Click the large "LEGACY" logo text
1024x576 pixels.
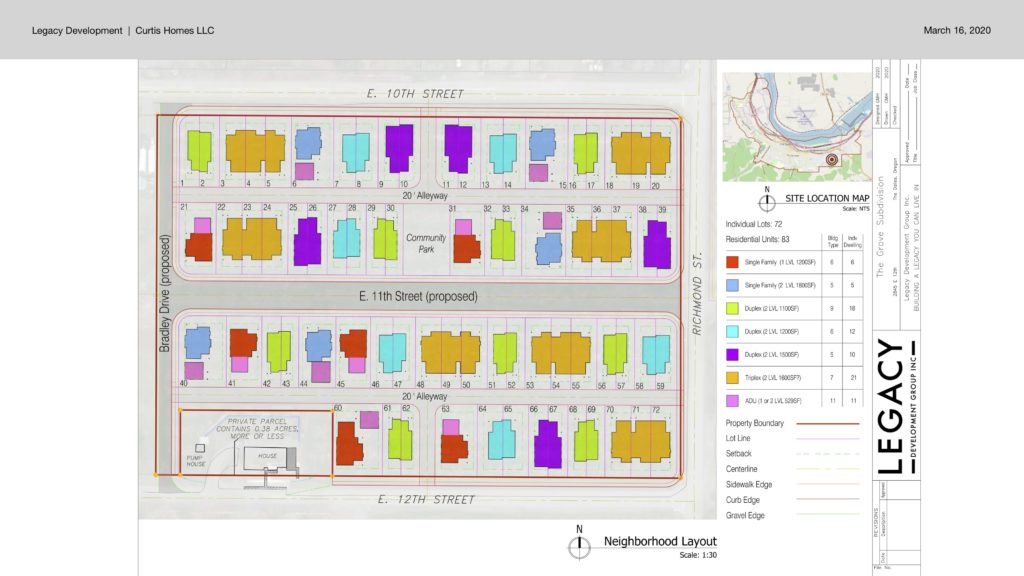[x=891, y=406]
